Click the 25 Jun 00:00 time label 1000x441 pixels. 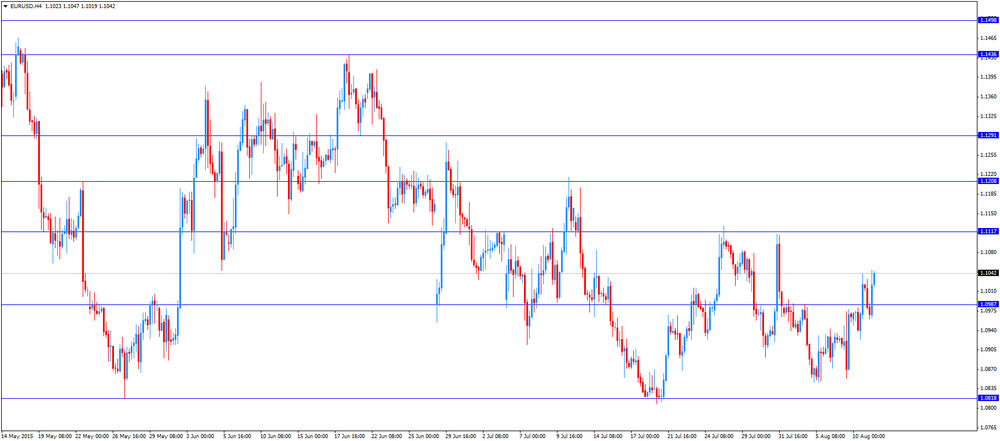(424, 436)
